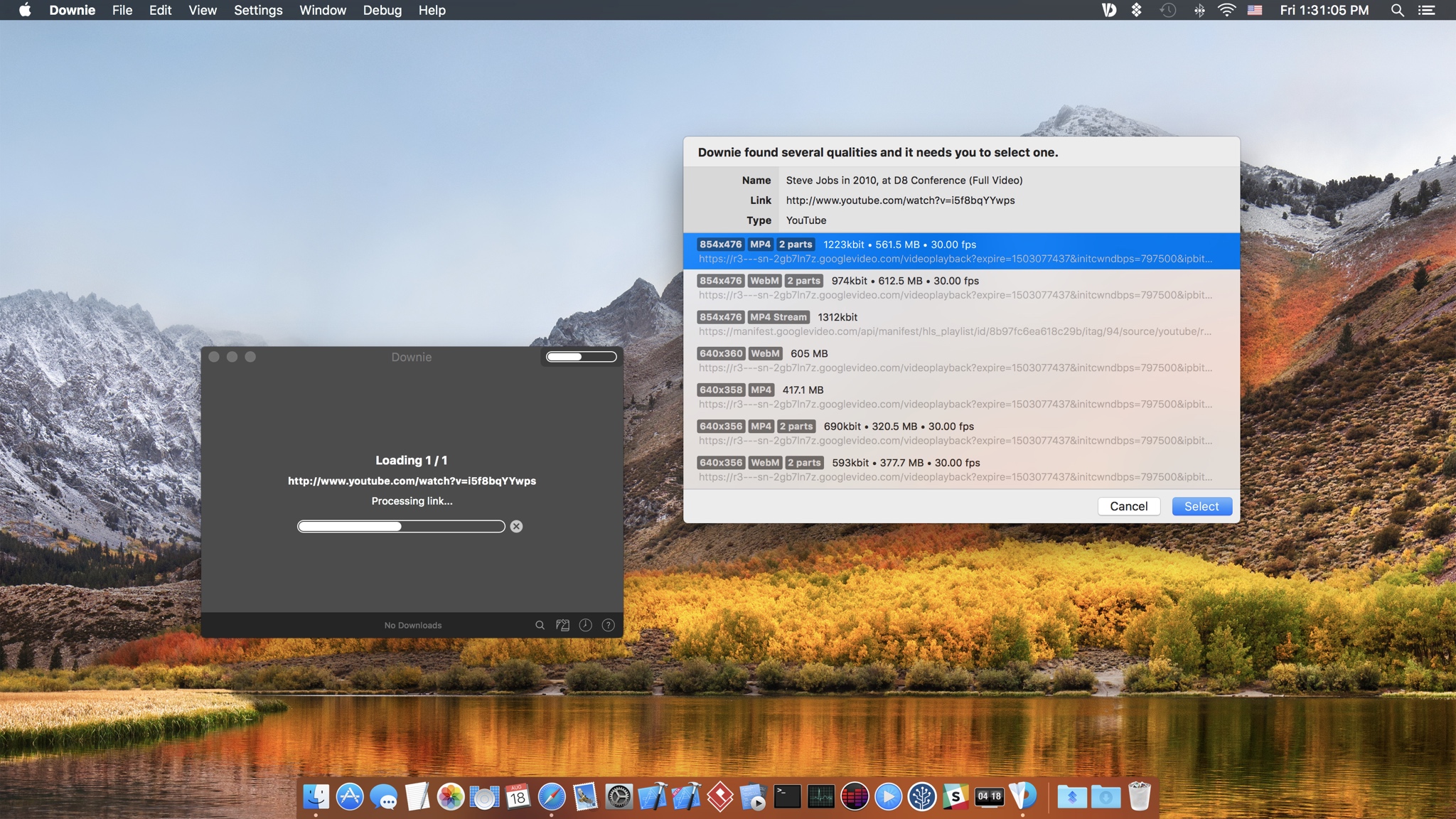Click the Downie V icon in menu bar

[x=1108, y=10]
